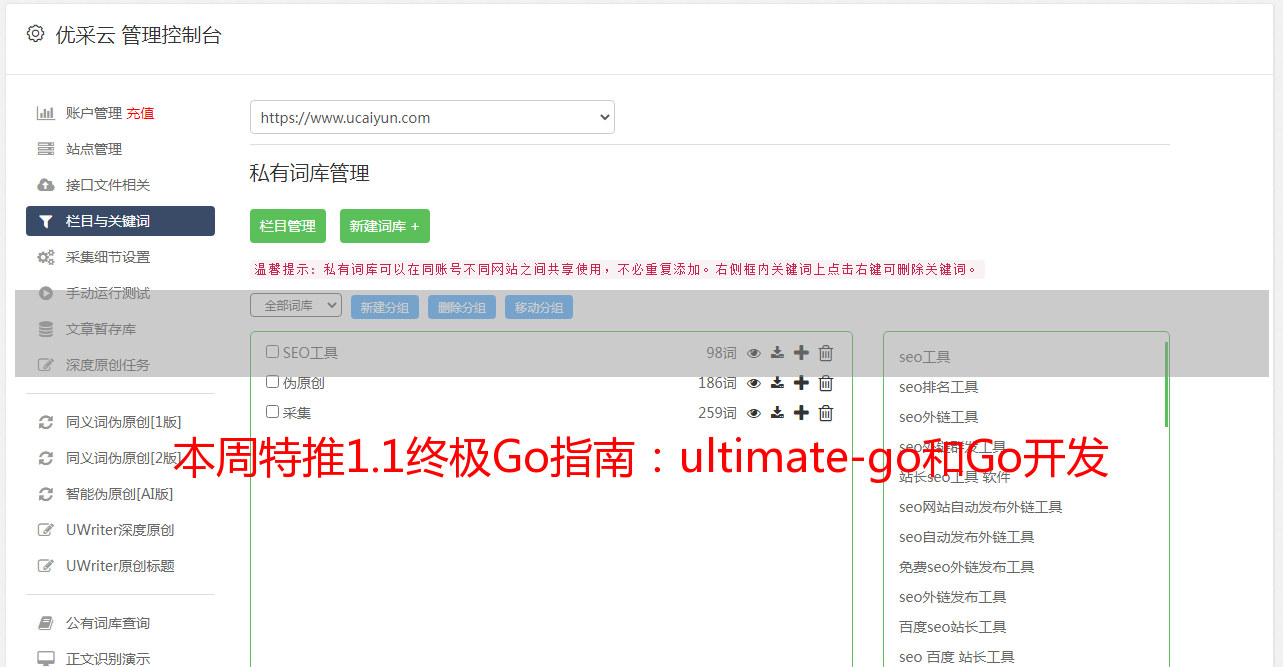
Task: Add keywords to SEO工具 with plus icon
Action: pyautogui.click(x=801, y=353)
